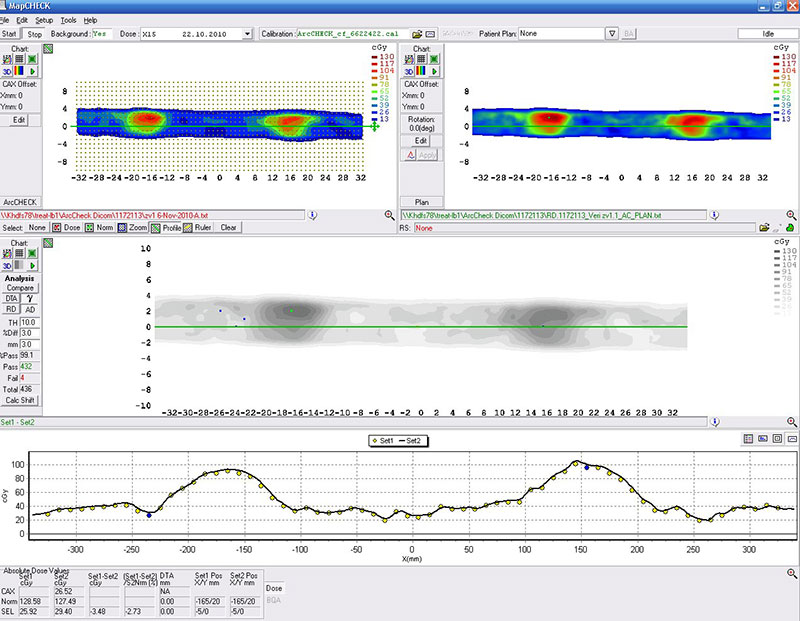Open the Dose dropdown showing X15 22.10.2010
The image size is (800, 621).
pyautogui.click(x=247, y=34)
